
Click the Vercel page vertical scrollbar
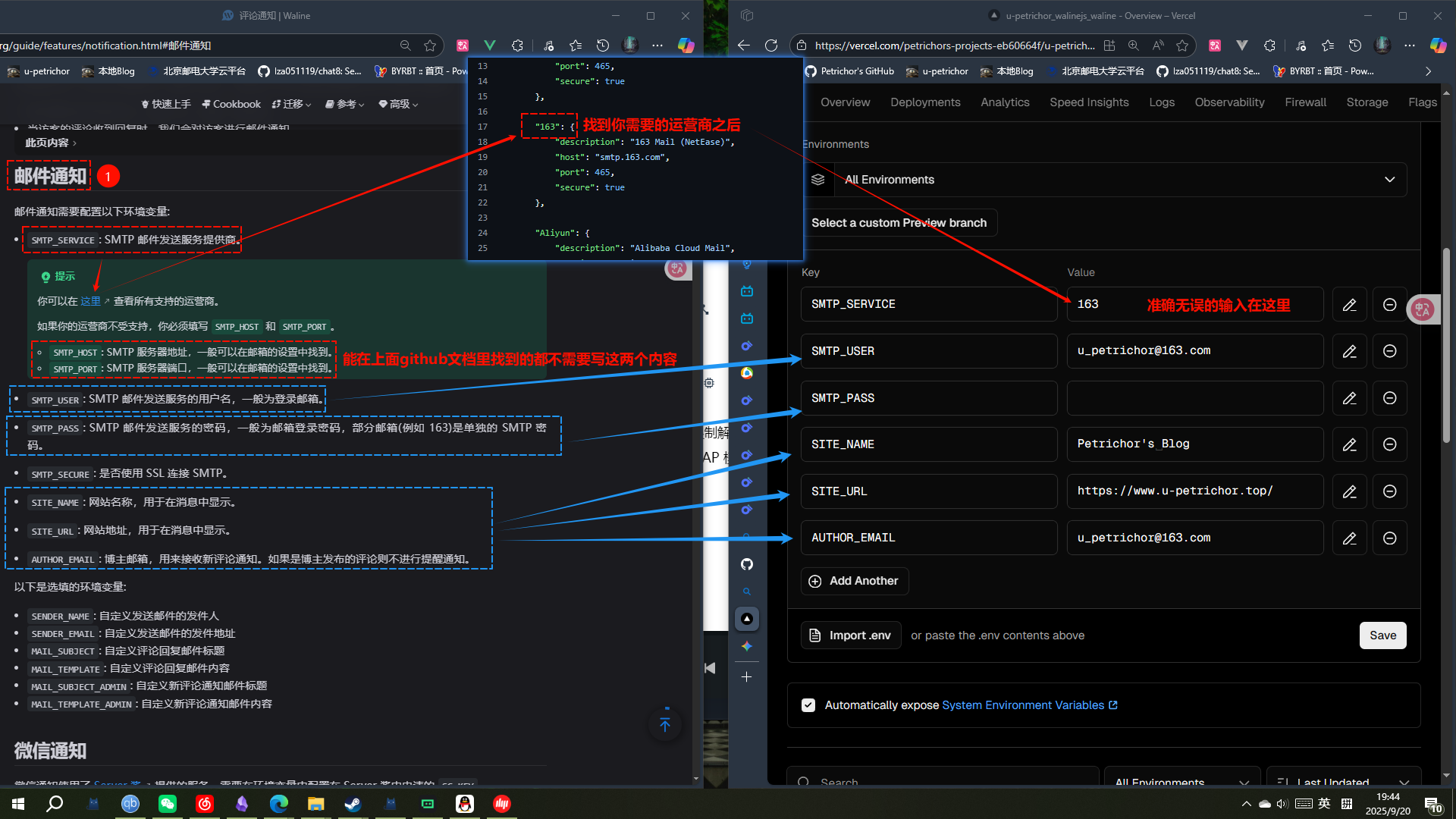point(1446,346)
